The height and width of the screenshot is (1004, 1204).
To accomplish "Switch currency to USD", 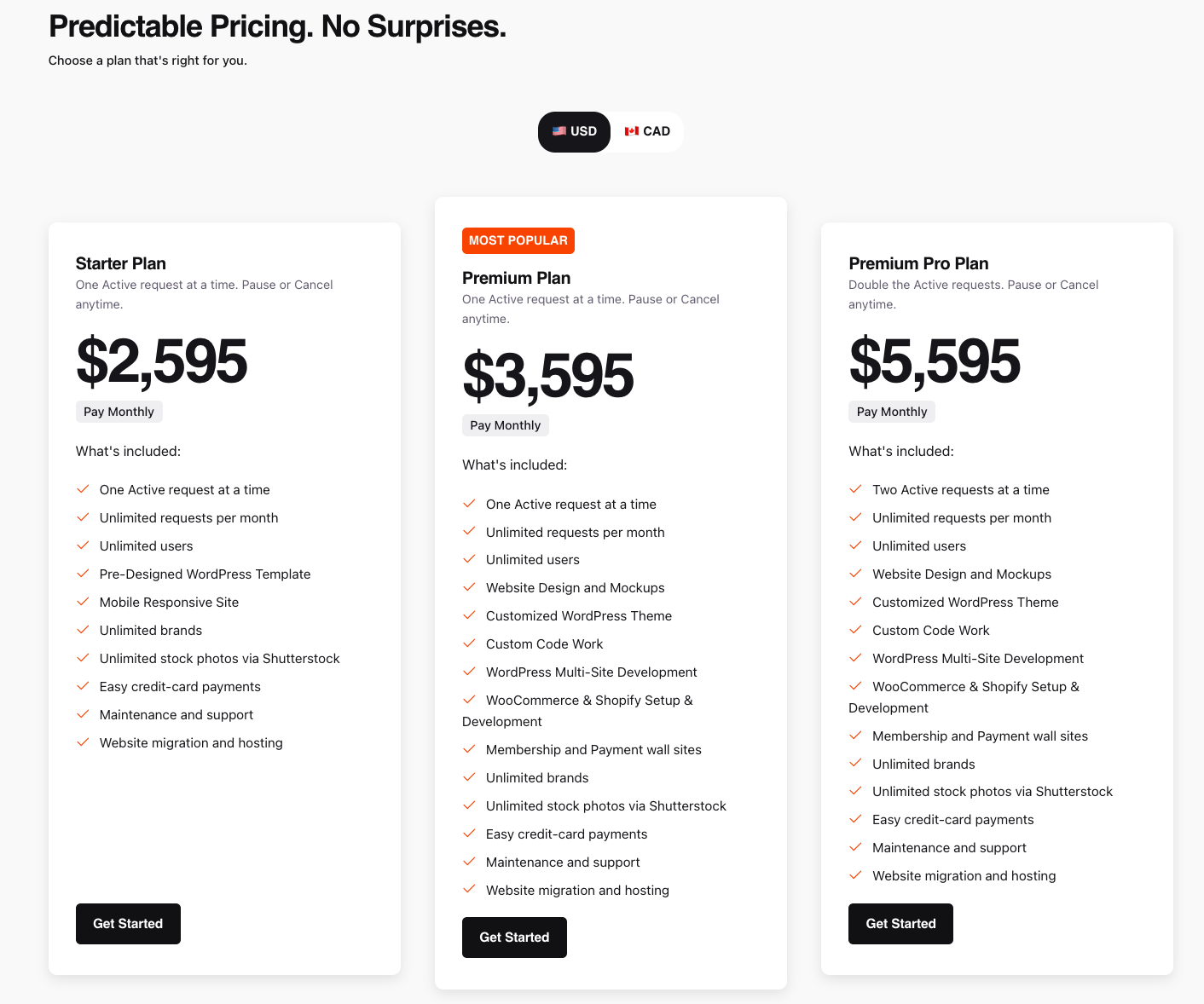I will click(574, 131).
